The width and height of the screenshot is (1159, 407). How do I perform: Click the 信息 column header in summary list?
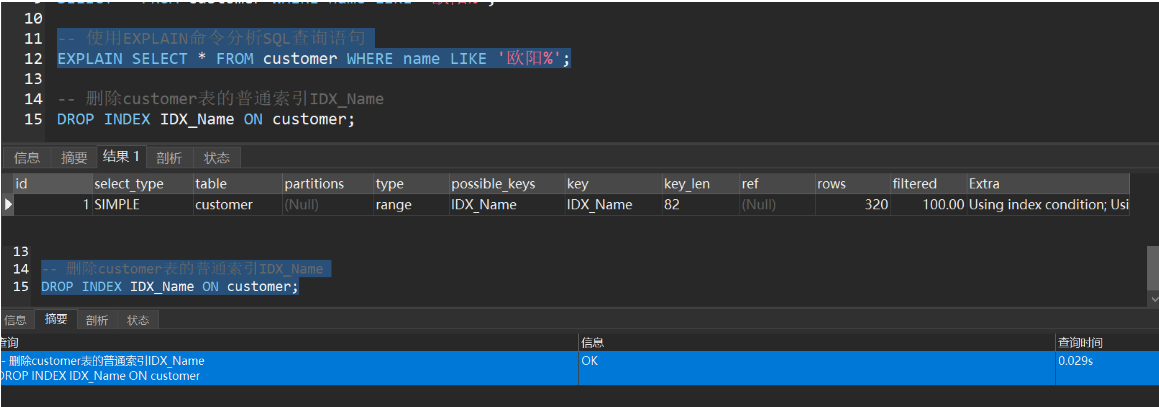click(x=816, y=343)
